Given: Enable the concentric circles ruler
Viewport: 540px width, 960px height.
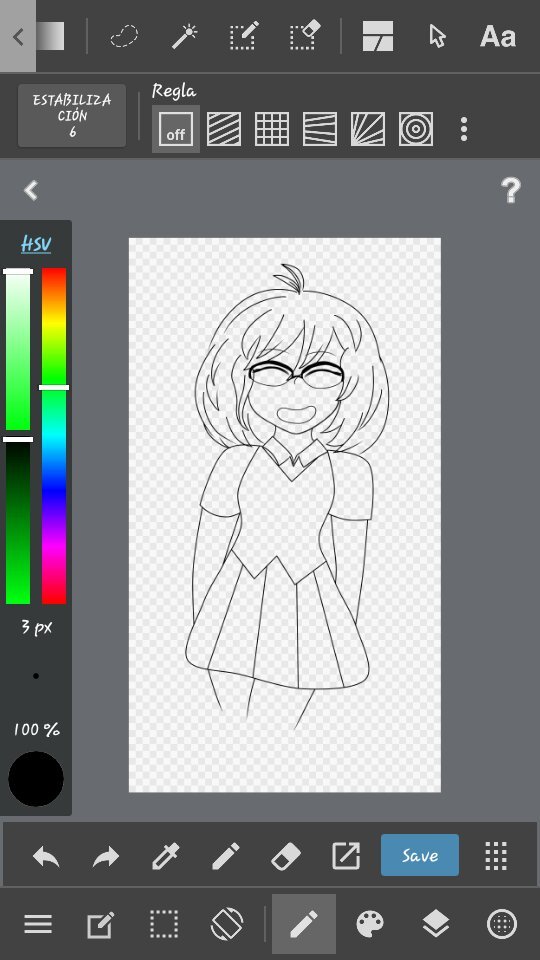Looking at the screenshot, I should (x=416, y=129).
